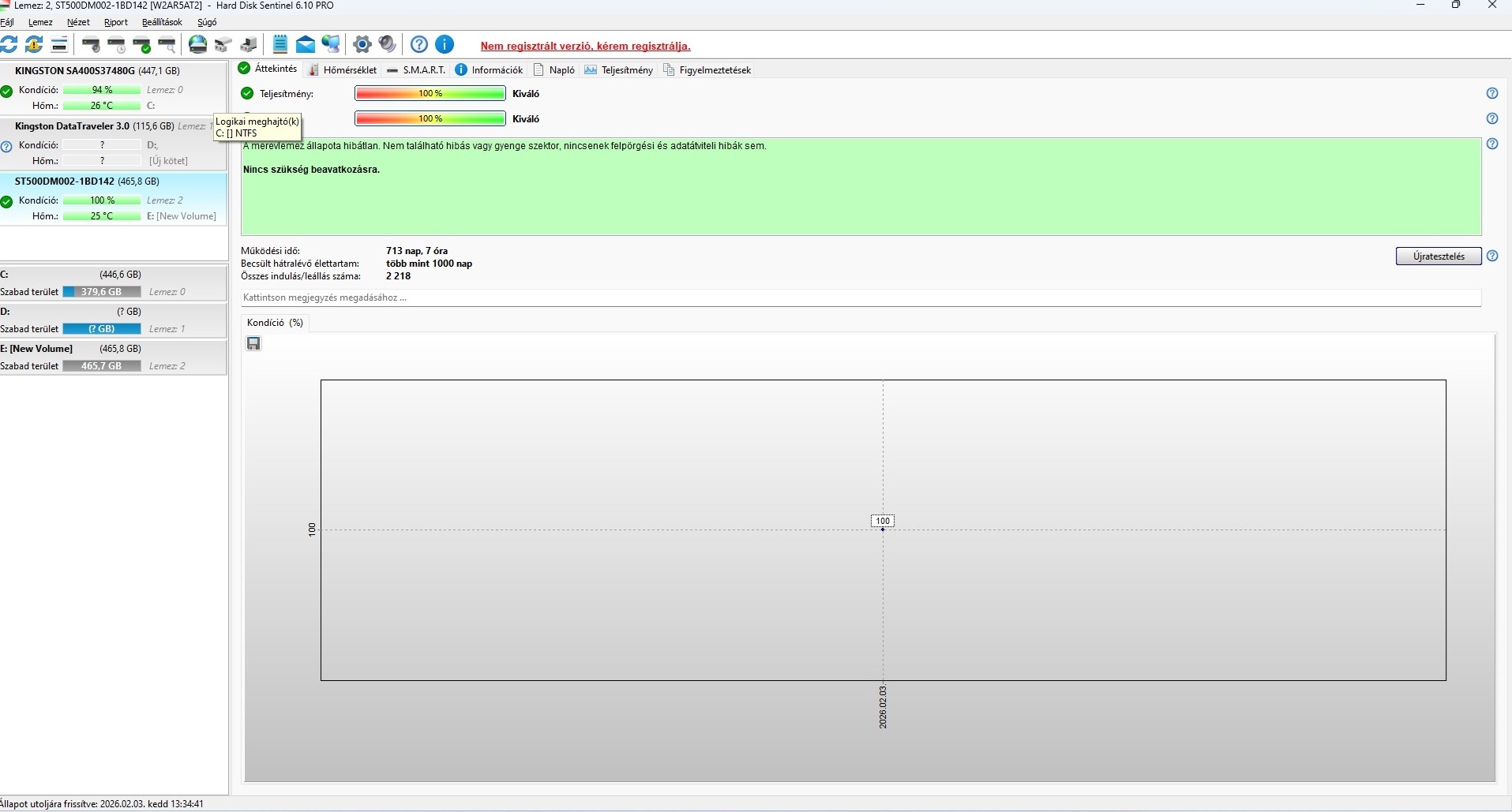1512x812 pixels.
Task: Click the 713 nap, 7 óra value
Action: (x=417, y=251)
